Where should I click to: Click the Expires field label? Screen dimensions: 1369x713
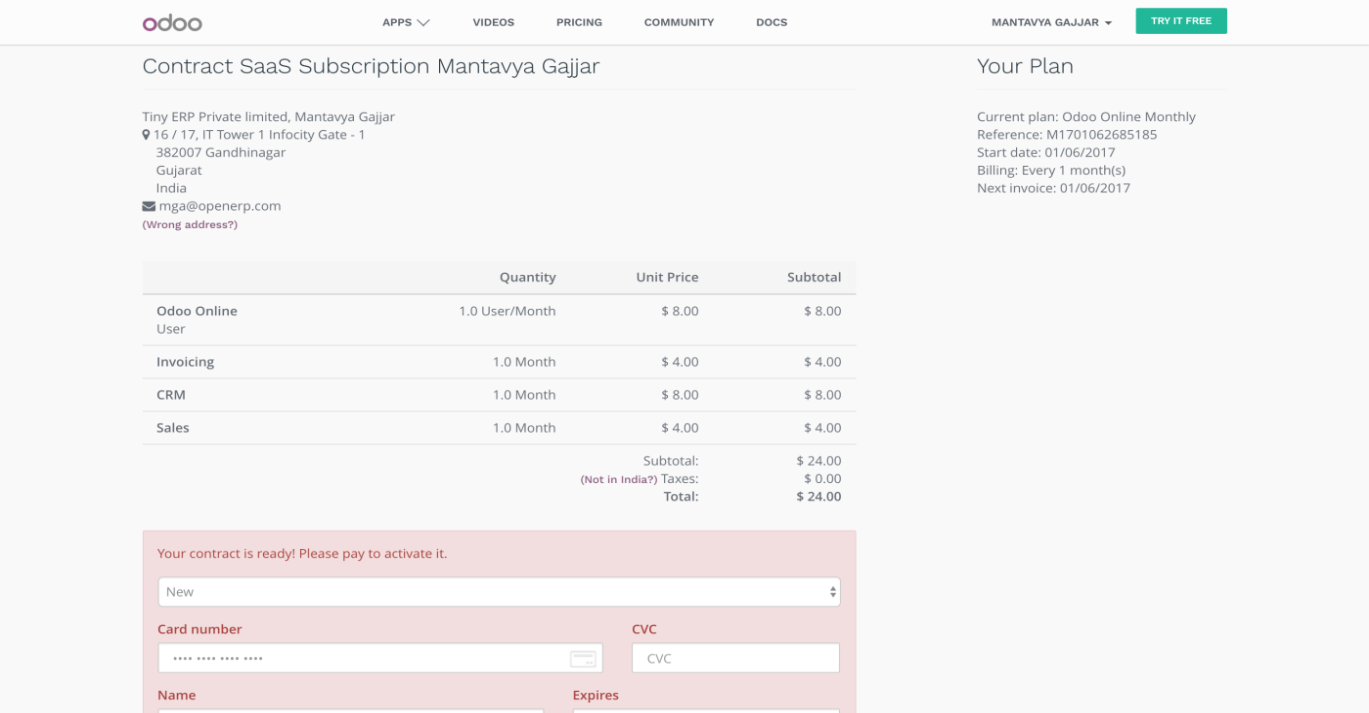(596, 695)
